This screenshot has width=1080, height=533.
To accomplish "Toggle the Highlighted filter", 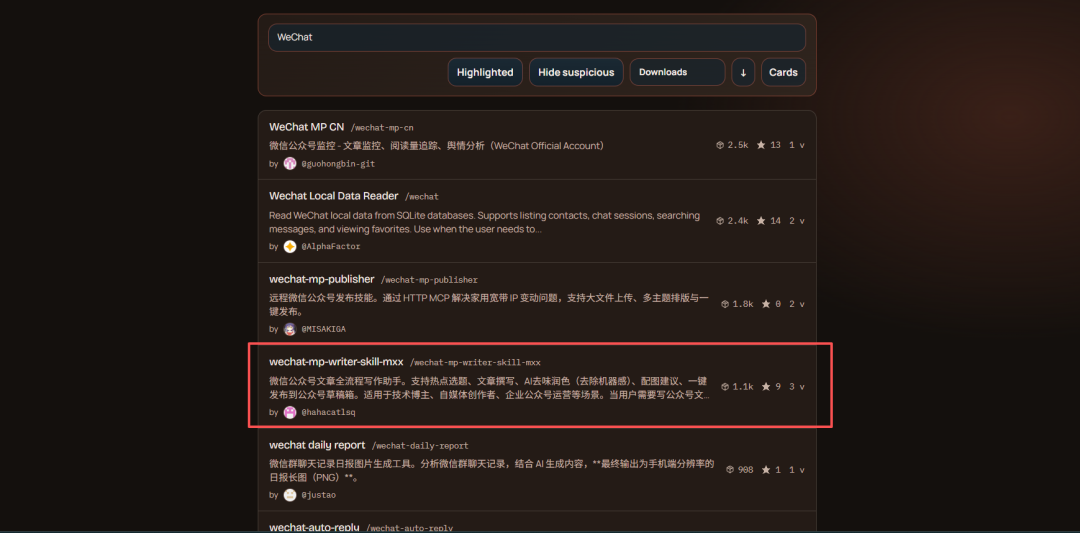I will tap(485, 72).
